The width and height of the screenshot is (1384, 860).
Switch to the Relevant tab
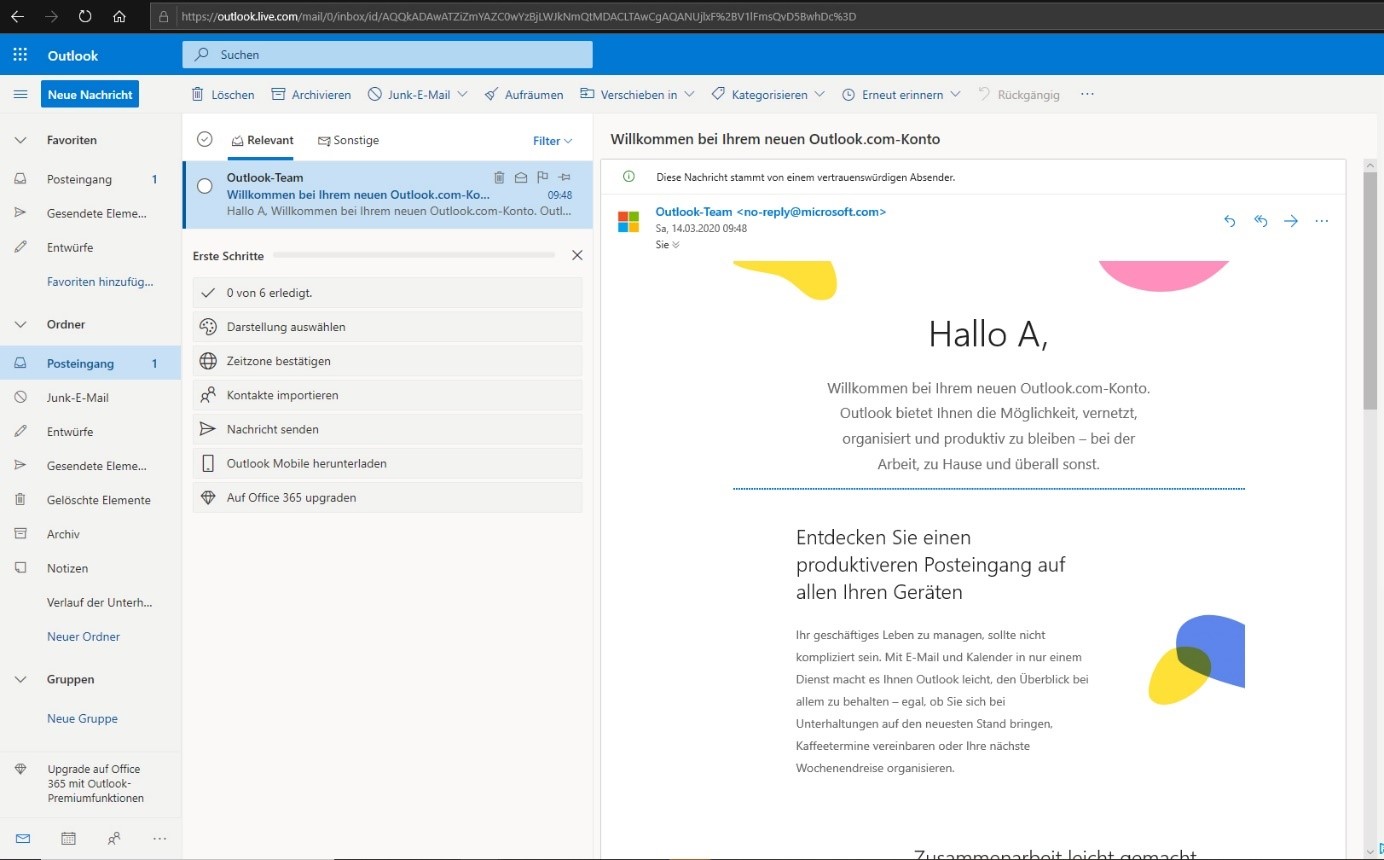(262, 141)
